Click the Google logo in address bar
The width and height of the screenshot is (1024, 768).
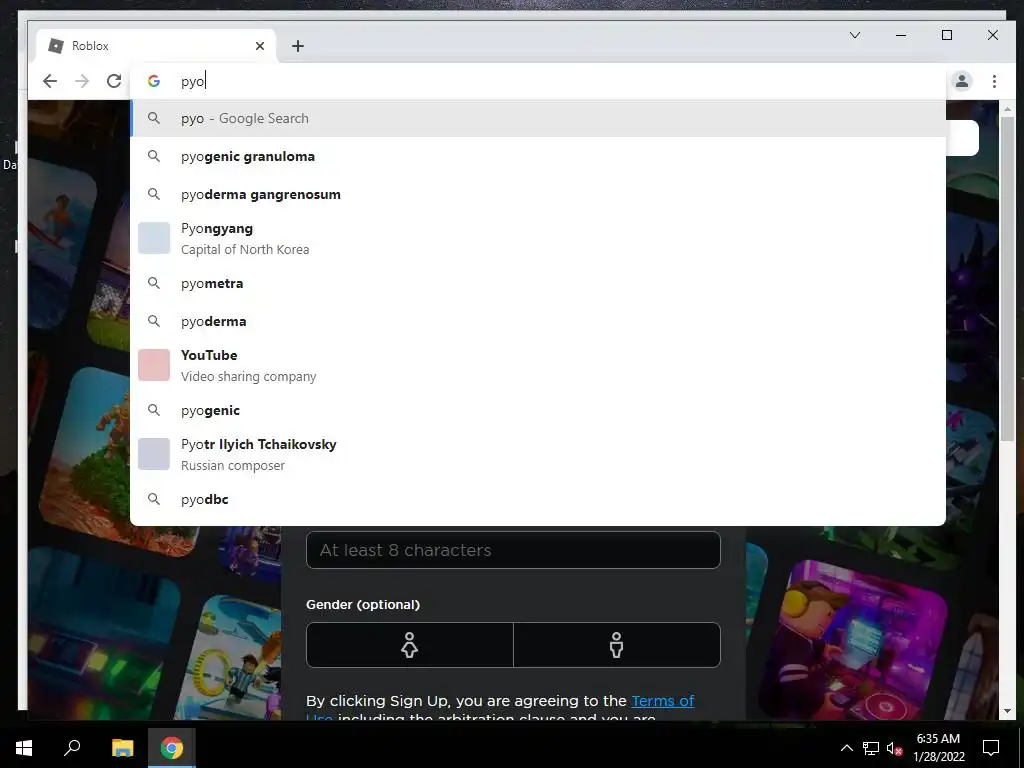[154, 81]
